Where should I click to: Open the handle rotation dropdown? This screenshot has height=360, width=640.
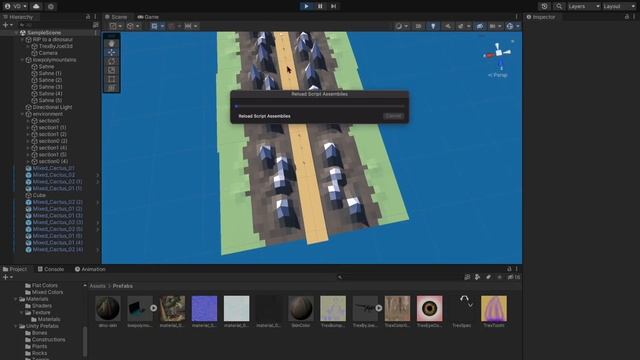point(133,26)
